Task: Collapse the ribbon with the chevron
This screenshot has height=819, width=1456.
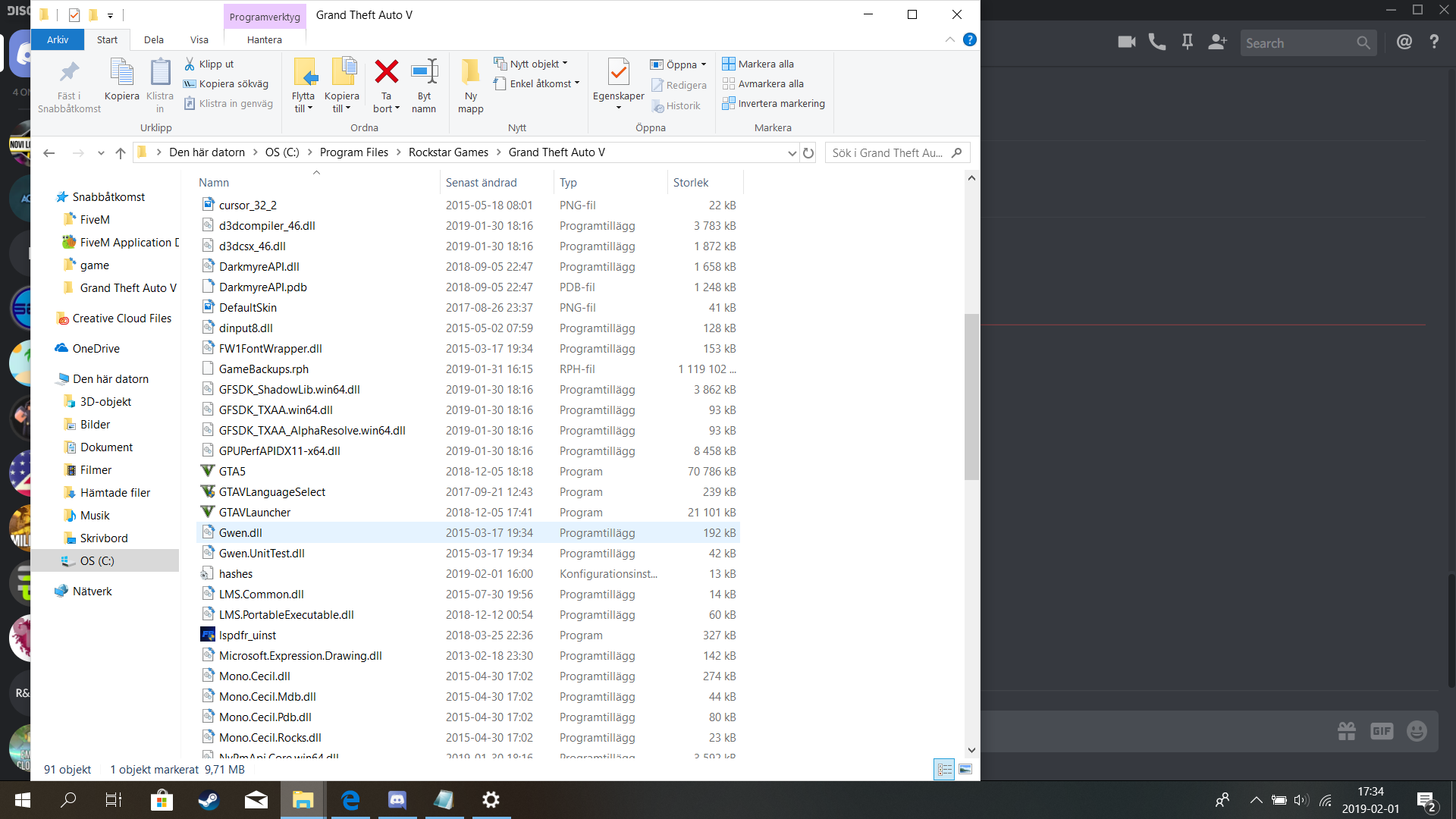Action: pyautogui.click(x=950, y=39)
